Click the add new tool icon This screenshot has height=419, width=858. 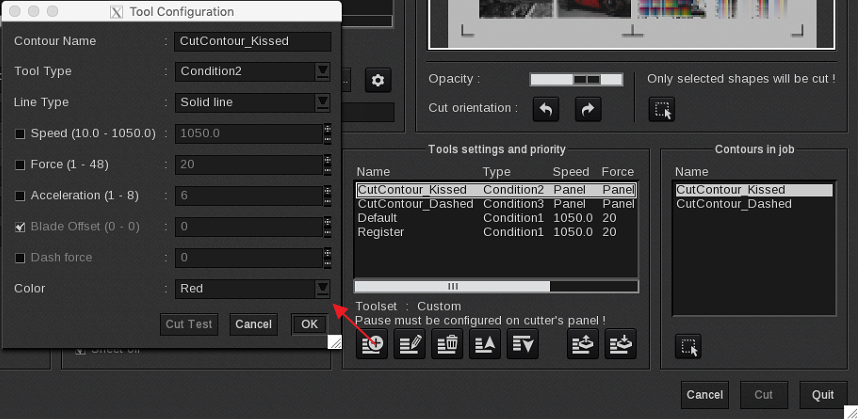click(x=374, y=345)
